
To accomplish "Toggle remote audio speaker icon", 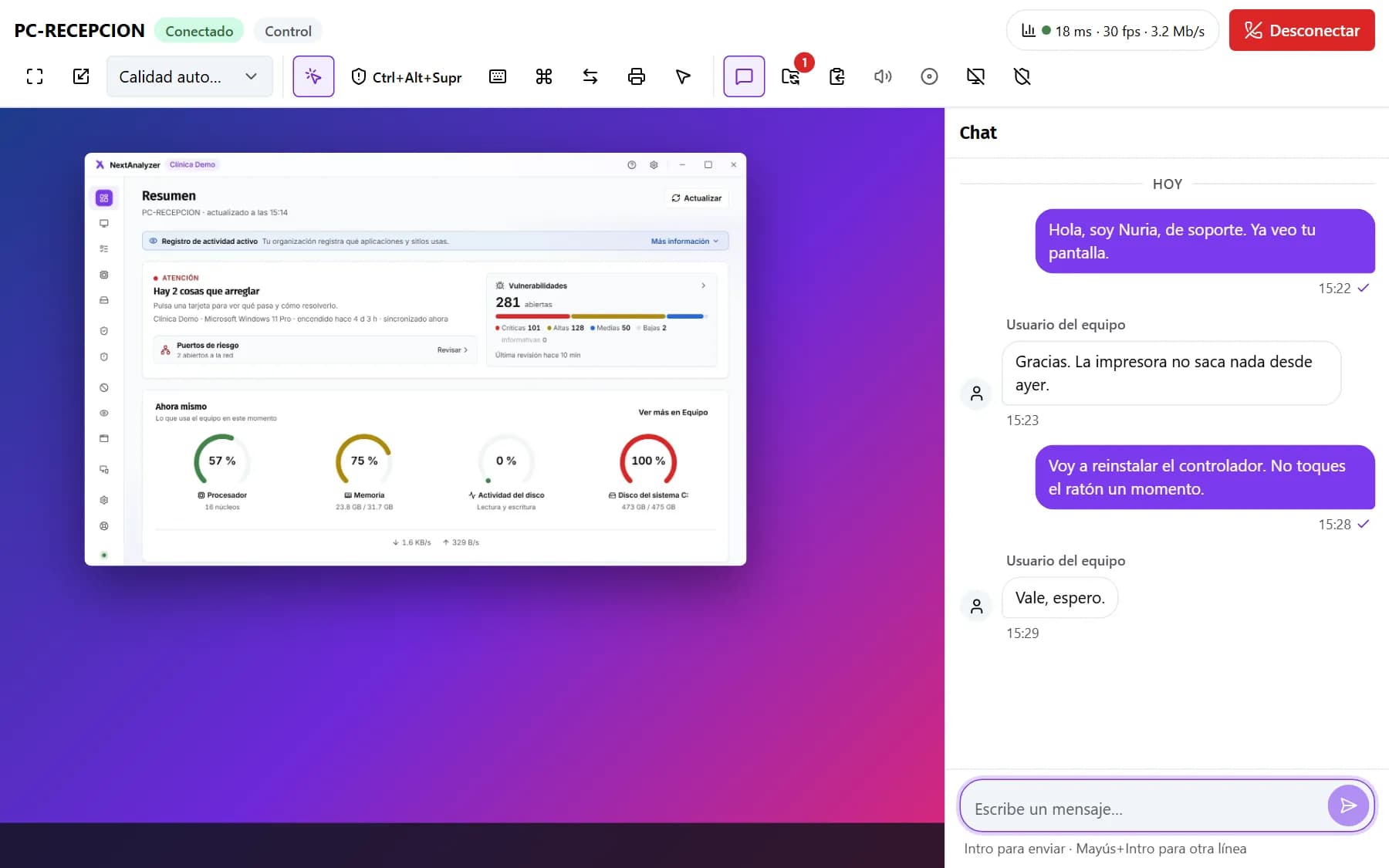I will click(x=884, y=76).
